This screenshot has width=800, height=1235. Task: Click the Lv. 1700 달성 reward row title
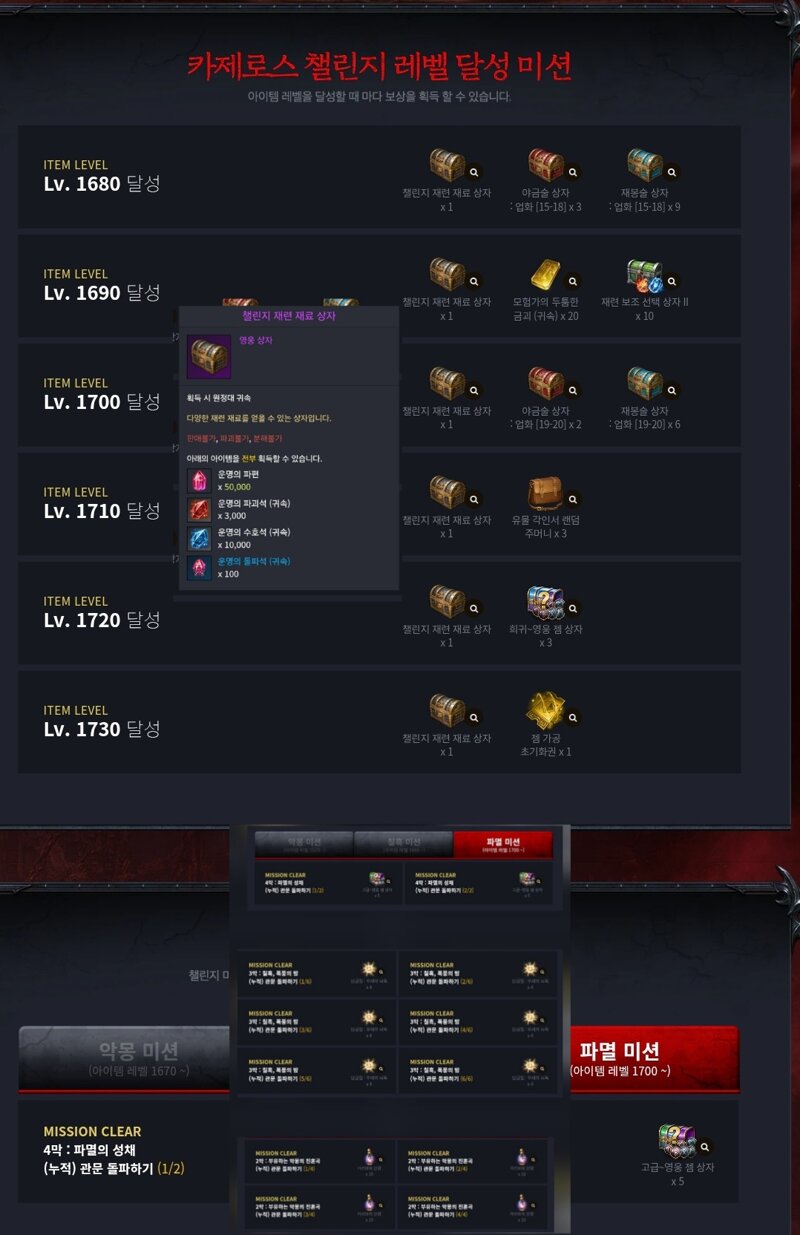(102, 401)
